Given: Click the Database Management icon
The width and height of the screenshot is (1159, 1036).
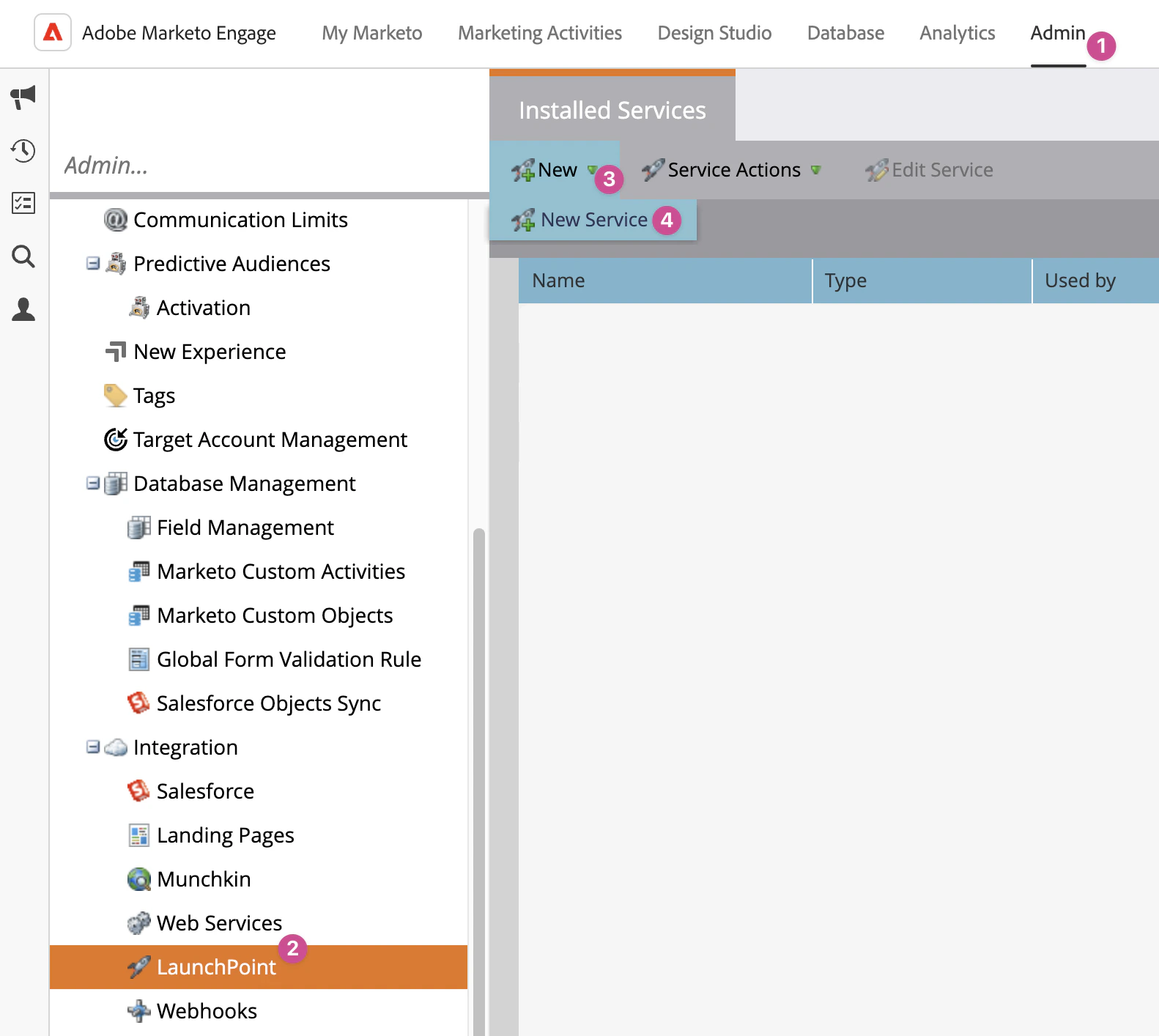Looking at the screenshot, I should [x=116, y=483].
